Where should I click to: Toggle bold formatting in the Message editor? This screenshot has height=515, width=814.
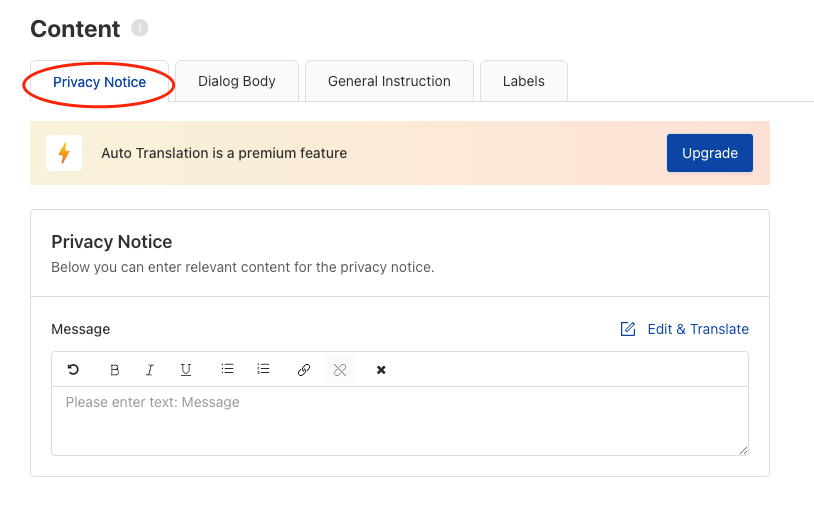[114, 370]
